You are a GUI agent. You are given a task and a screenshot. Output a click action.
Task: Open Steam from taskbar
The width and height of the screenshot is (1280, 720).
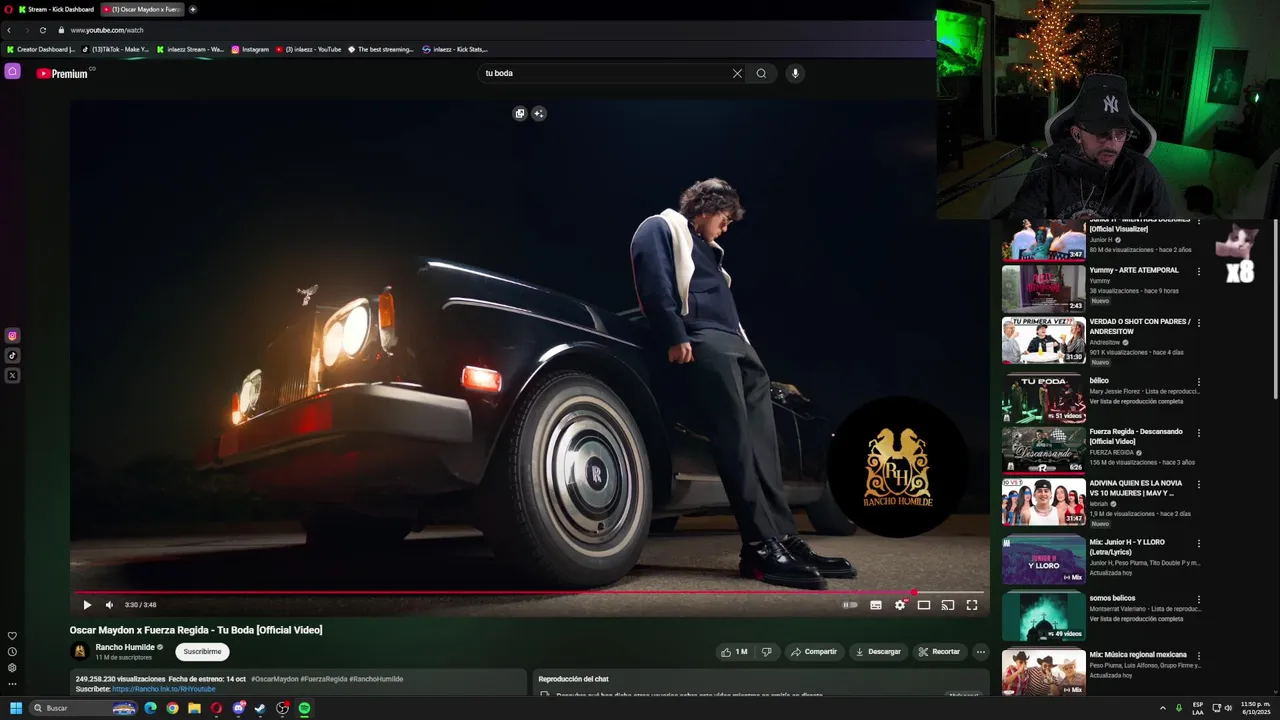coord(260,708)
